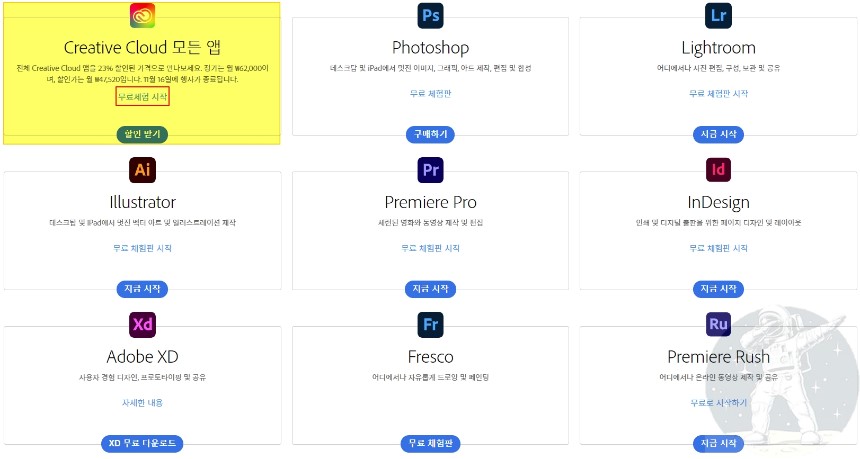The image size is (860, 459).
Task: Open 무료 체험판 시작 link under Lightroom
Action: [x=718, y=94]
